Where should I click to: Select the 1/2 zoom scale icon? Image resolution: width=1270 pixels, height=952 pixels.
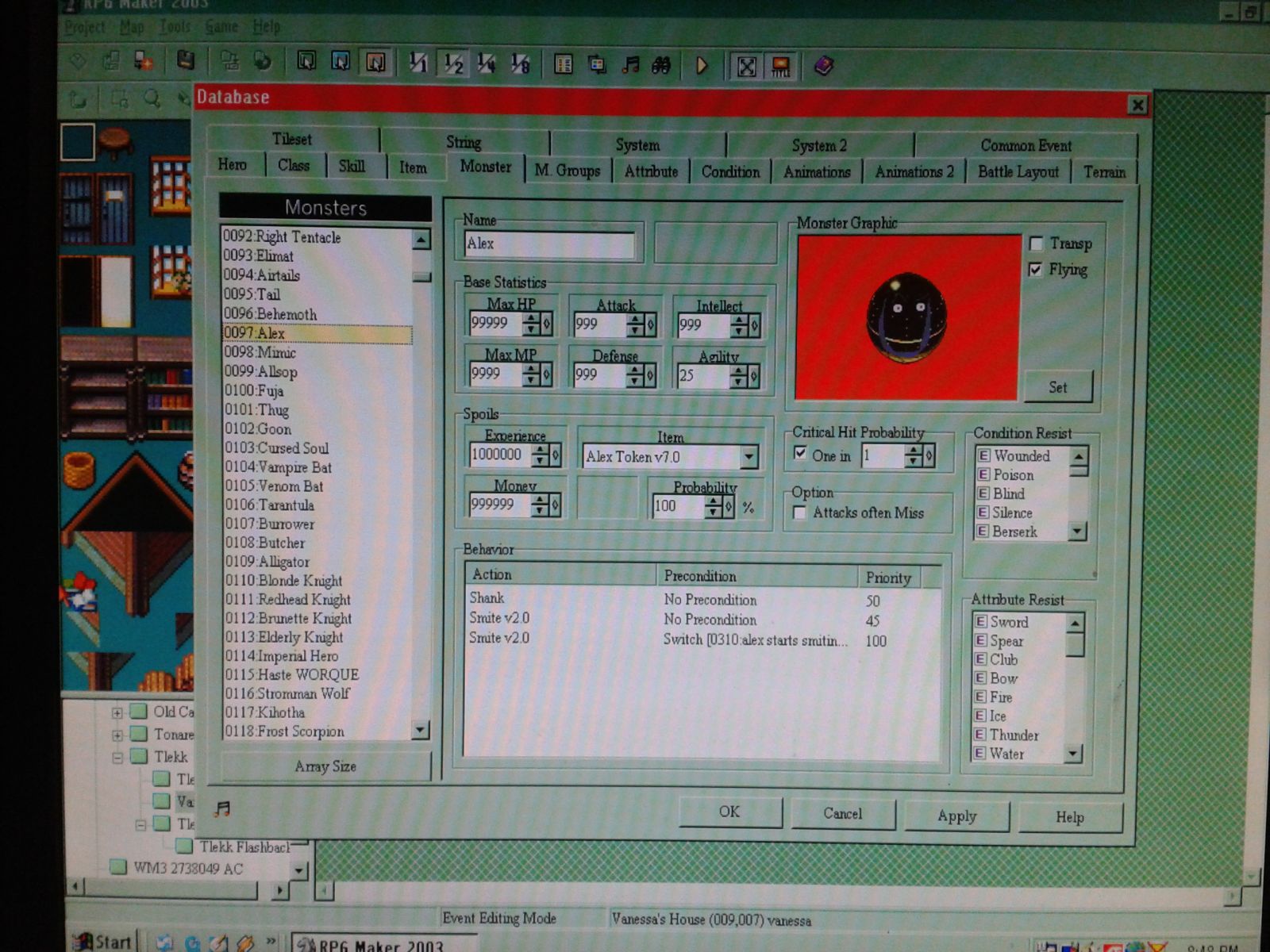453,63
